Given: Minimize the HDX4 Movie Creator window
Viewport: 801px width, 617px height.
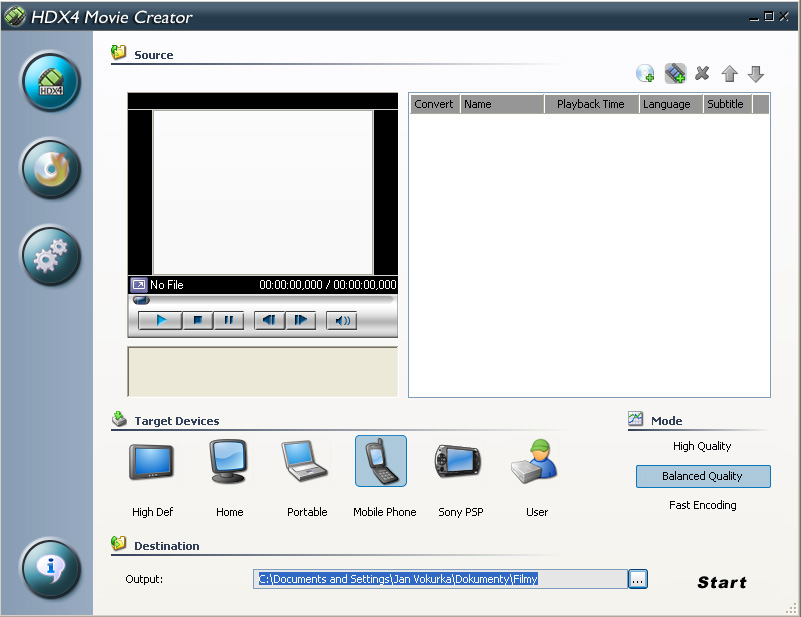Looking at the screenshot, I should pos(754,17).
